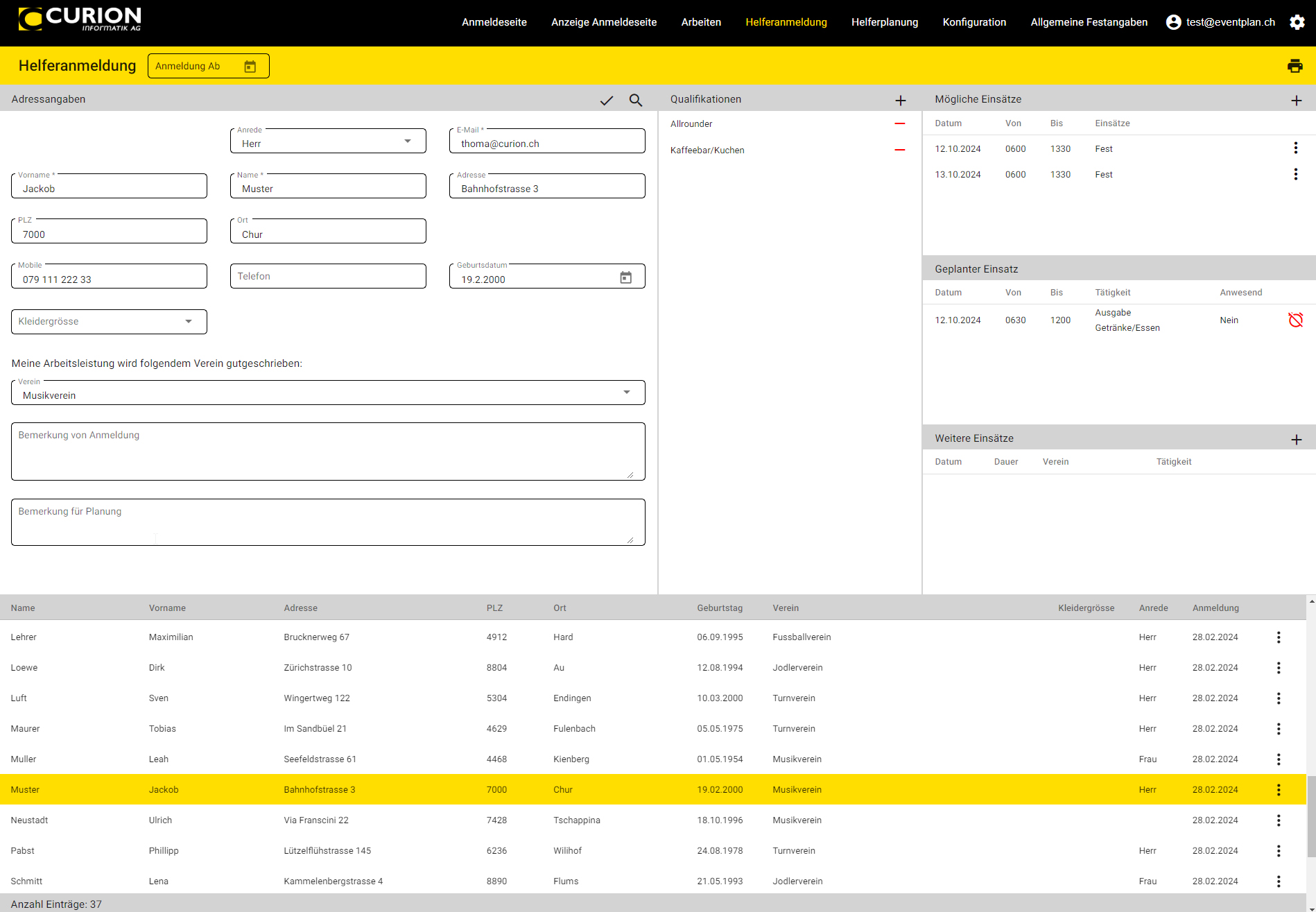Open calendar picker for Anmeldung Ab
The image size is (1316, 912).
250,67
